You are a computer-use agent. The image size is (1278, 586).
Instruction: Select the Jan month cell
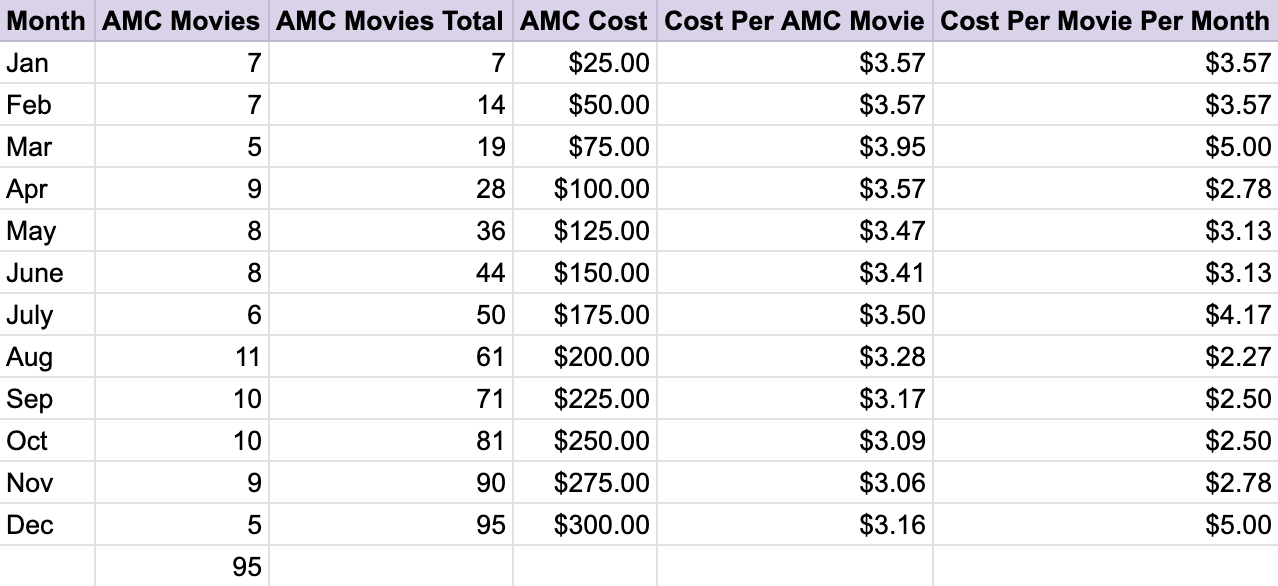coord(47,63)
